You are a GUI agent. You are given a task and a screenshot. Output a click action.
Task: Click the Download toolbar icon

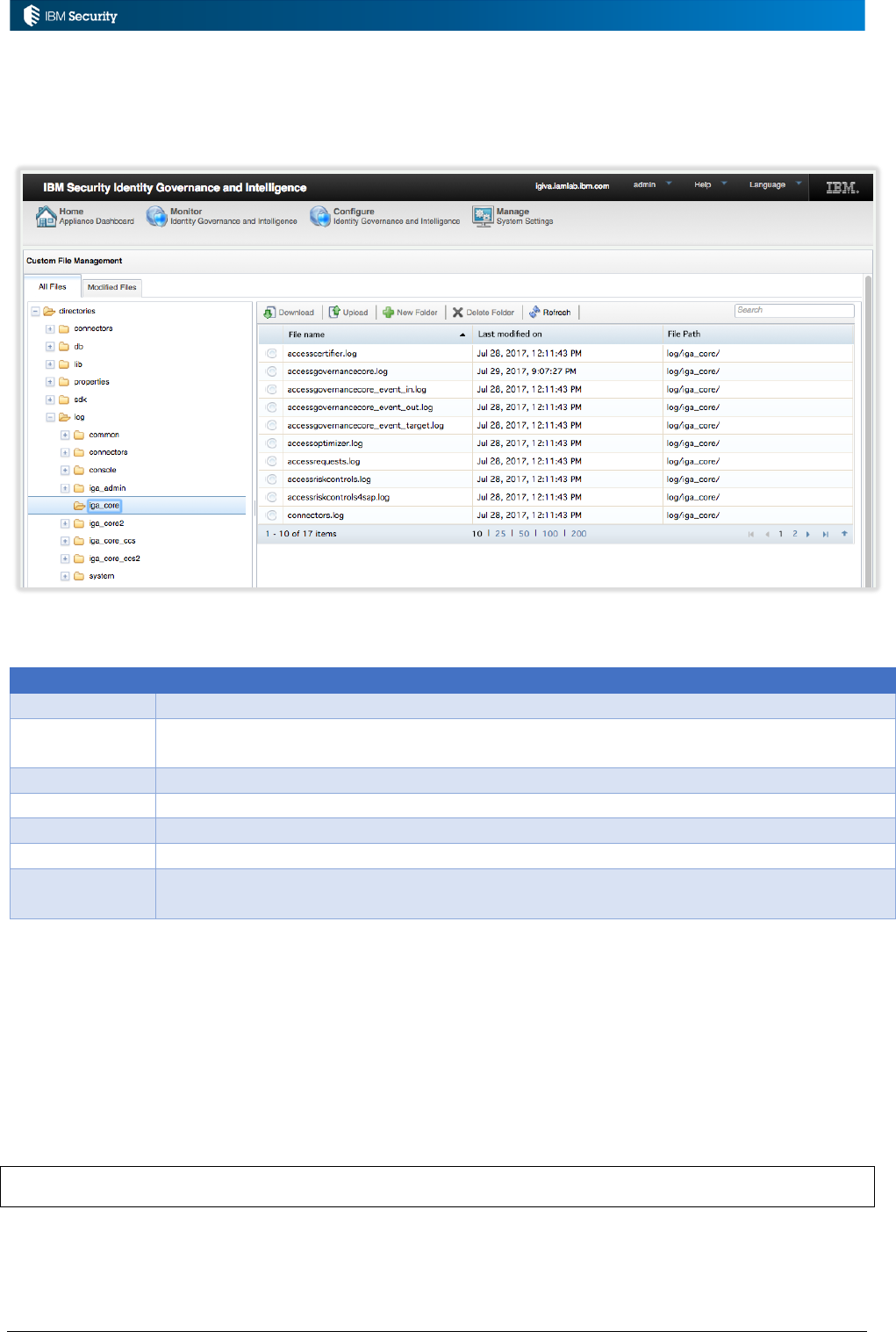pyautogui.click(x=270, y=313)
